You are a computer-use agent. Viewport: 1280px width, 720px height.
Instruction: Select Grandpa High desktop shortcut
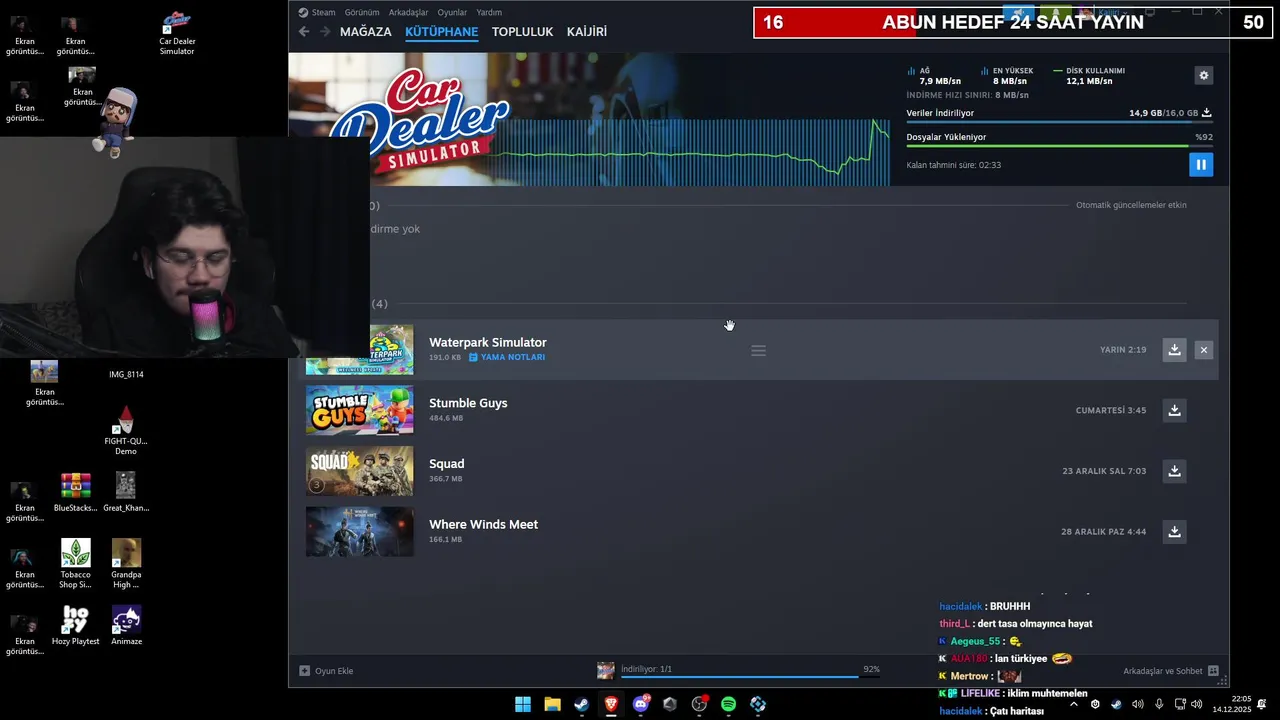pyautogui.click(x=126, y=564)
